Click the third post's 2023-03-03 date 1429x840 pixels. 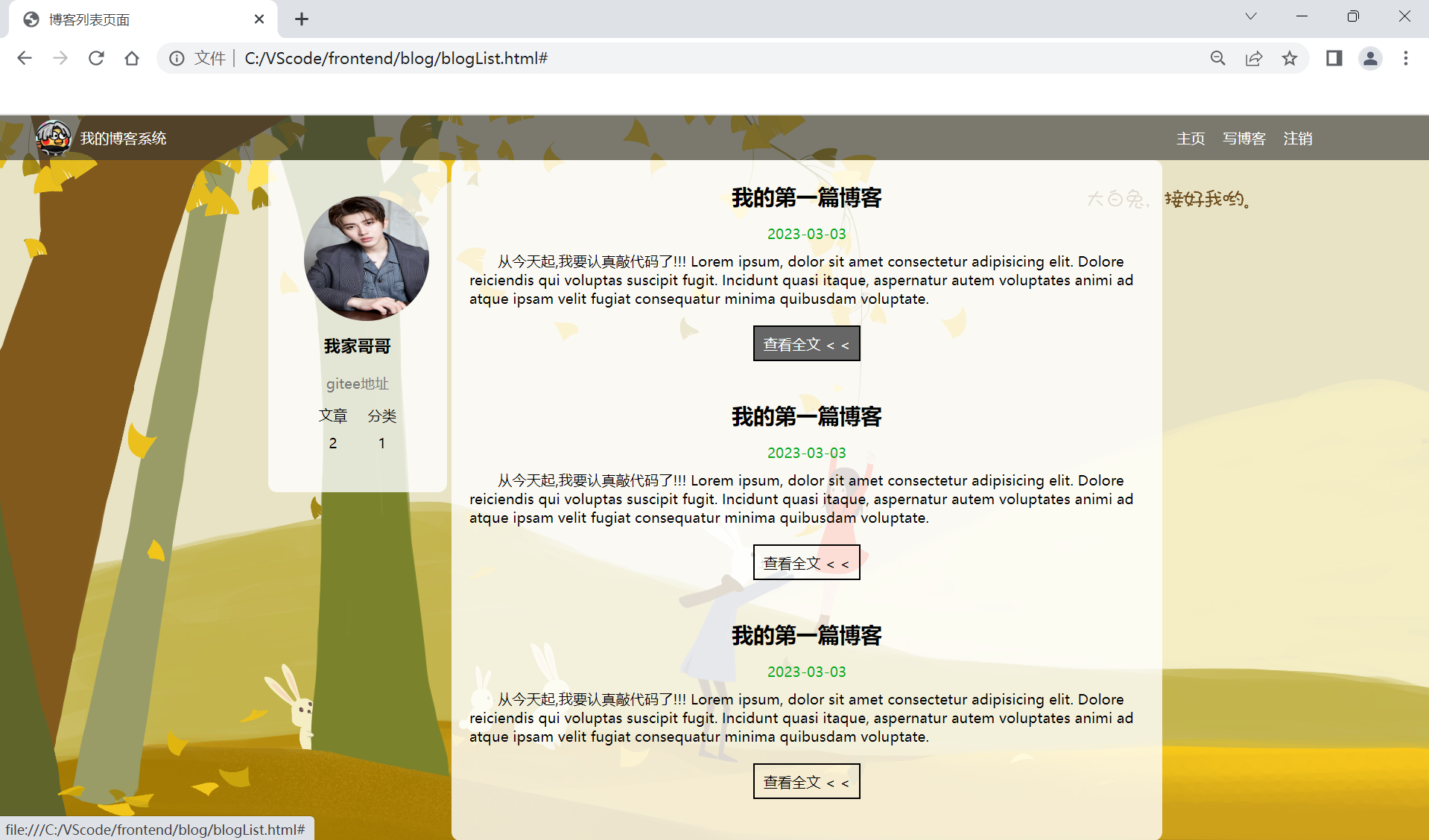pyautogui.click(x=807, y=672)
